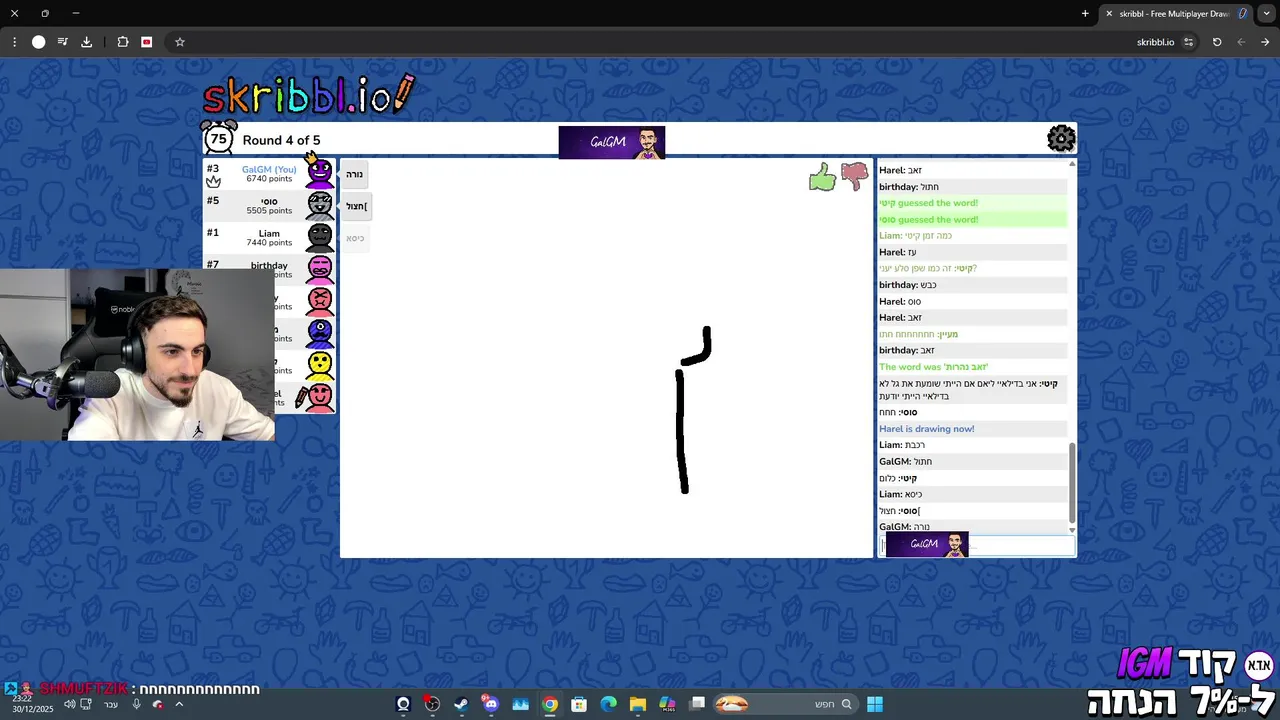Click the grey avatar of 5505-point player
This screenshot has width=1280, height=720.
pos(320,205)
